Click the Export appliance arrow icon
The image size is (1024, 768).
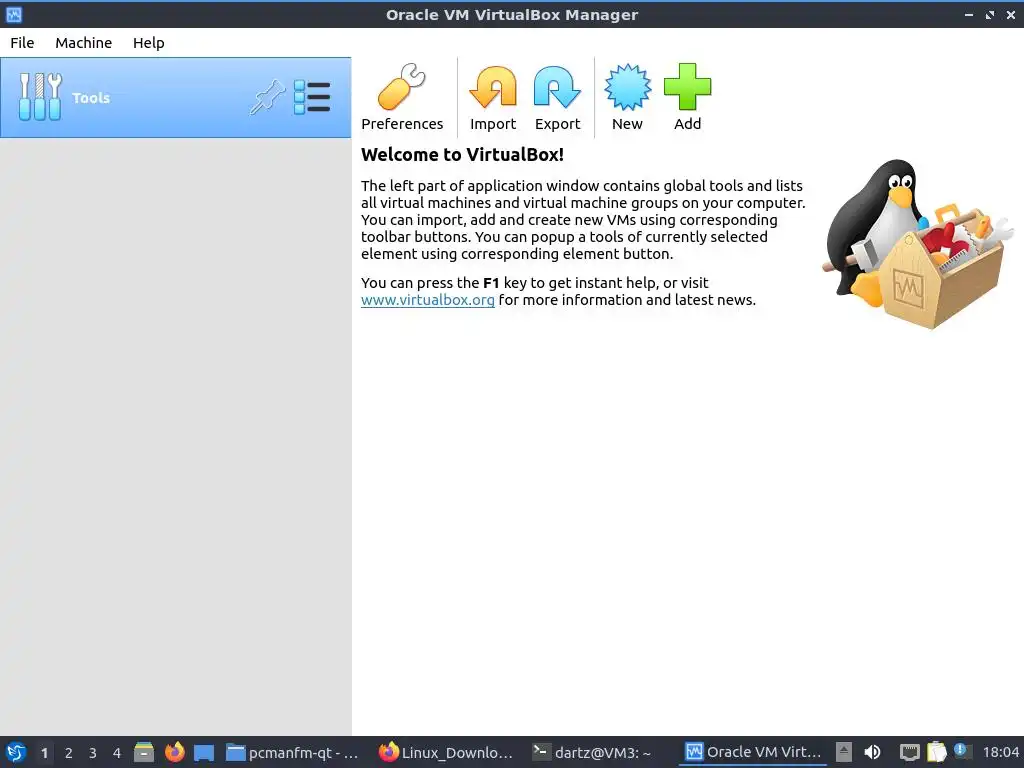point(557,87)
